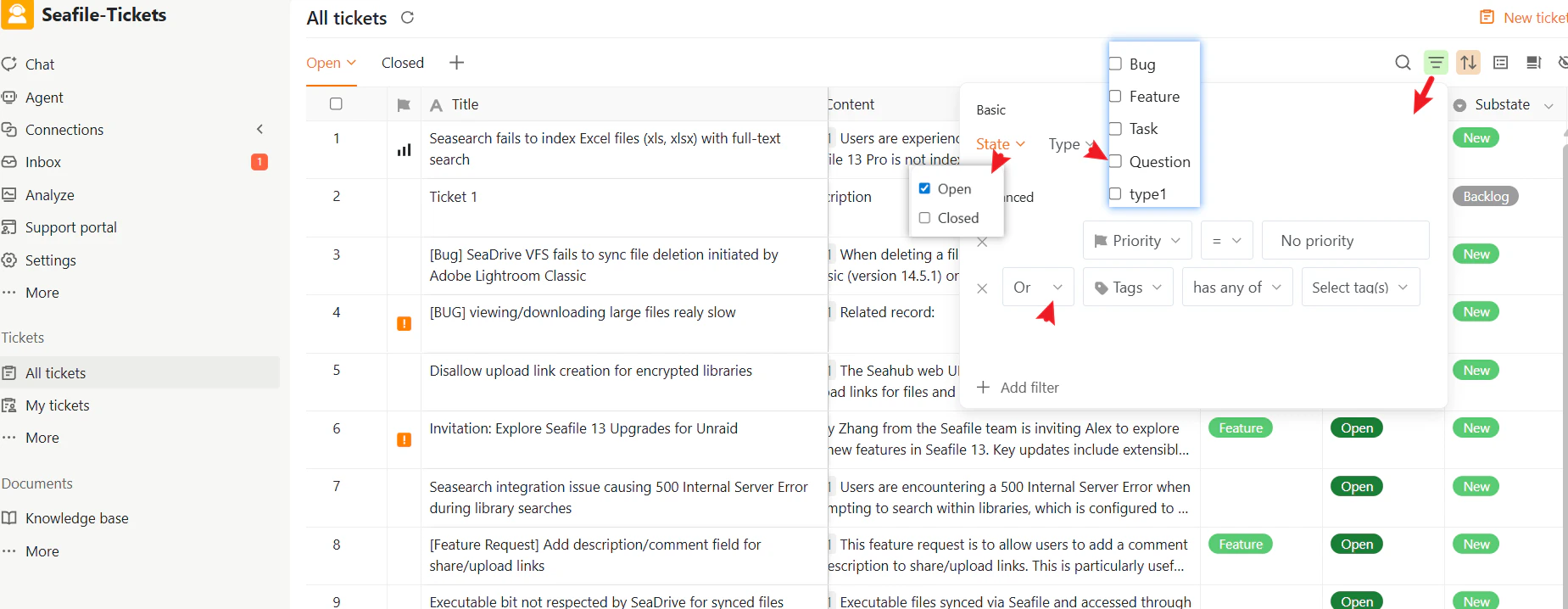
Task: Click the New substate tag in row 1
Action: click(1476, 137)
